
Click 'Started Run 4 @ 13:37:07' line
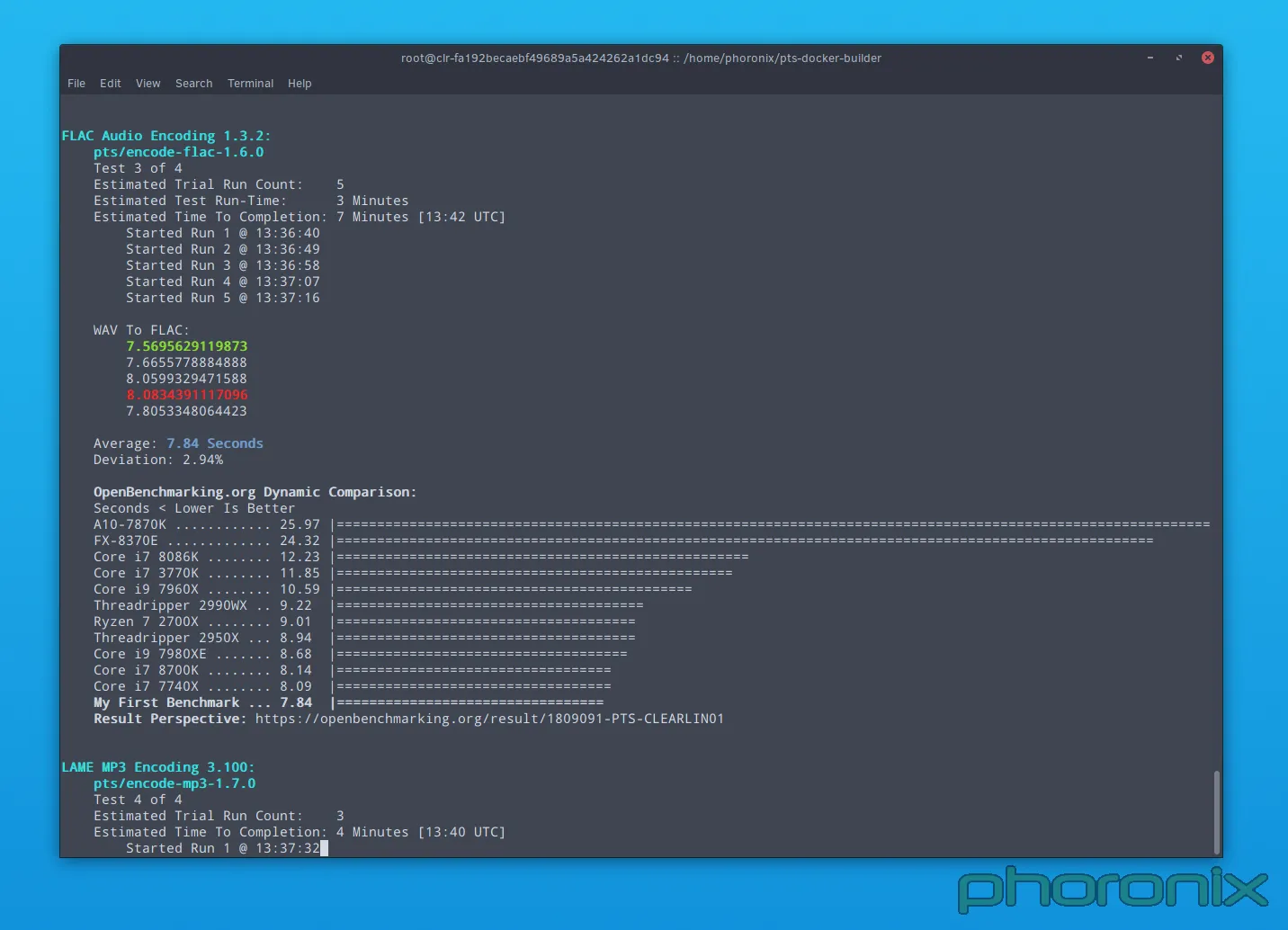point(223,282)
